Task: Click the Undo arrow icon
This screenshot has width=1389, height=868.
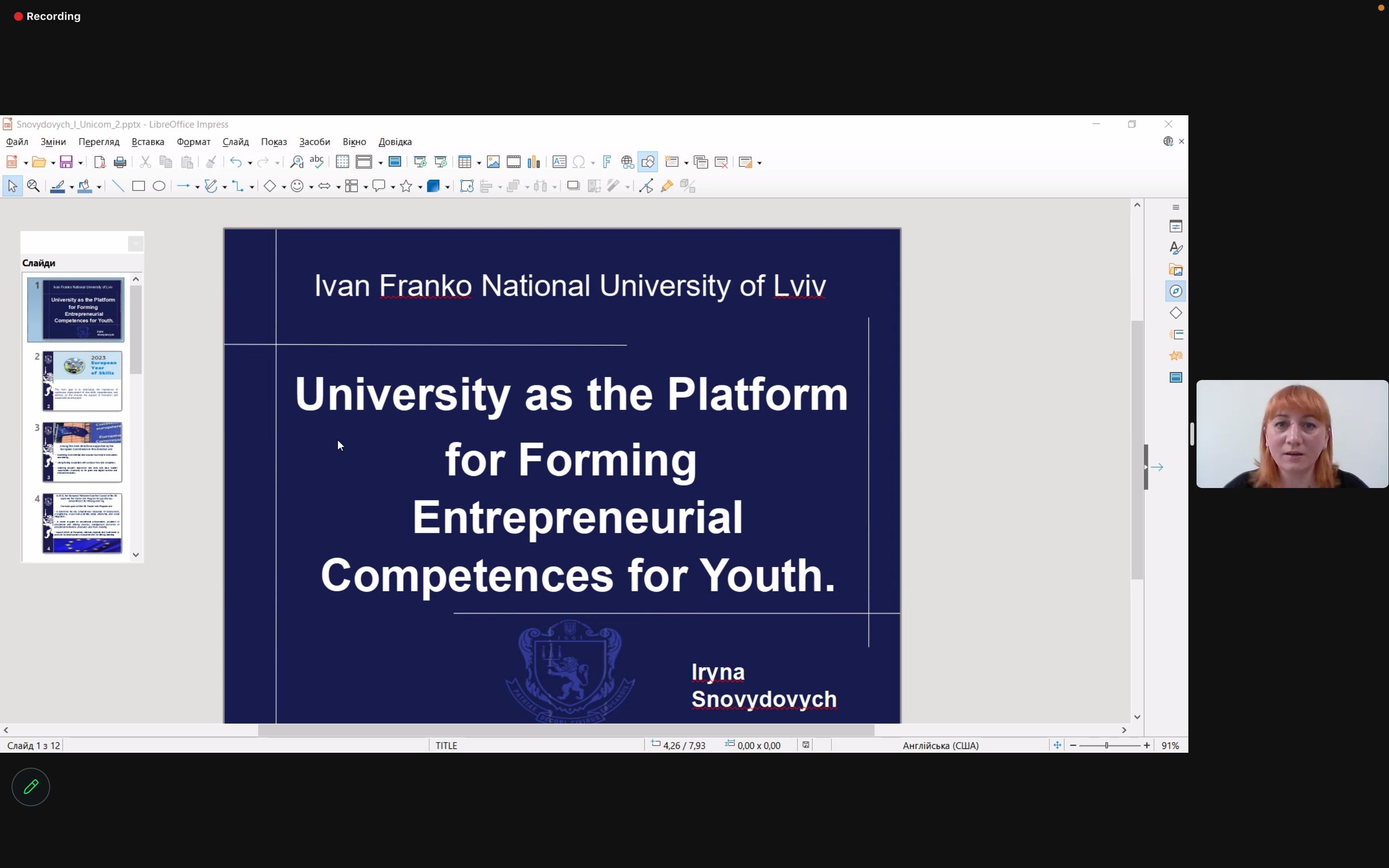Action: [x=235, y=163]
